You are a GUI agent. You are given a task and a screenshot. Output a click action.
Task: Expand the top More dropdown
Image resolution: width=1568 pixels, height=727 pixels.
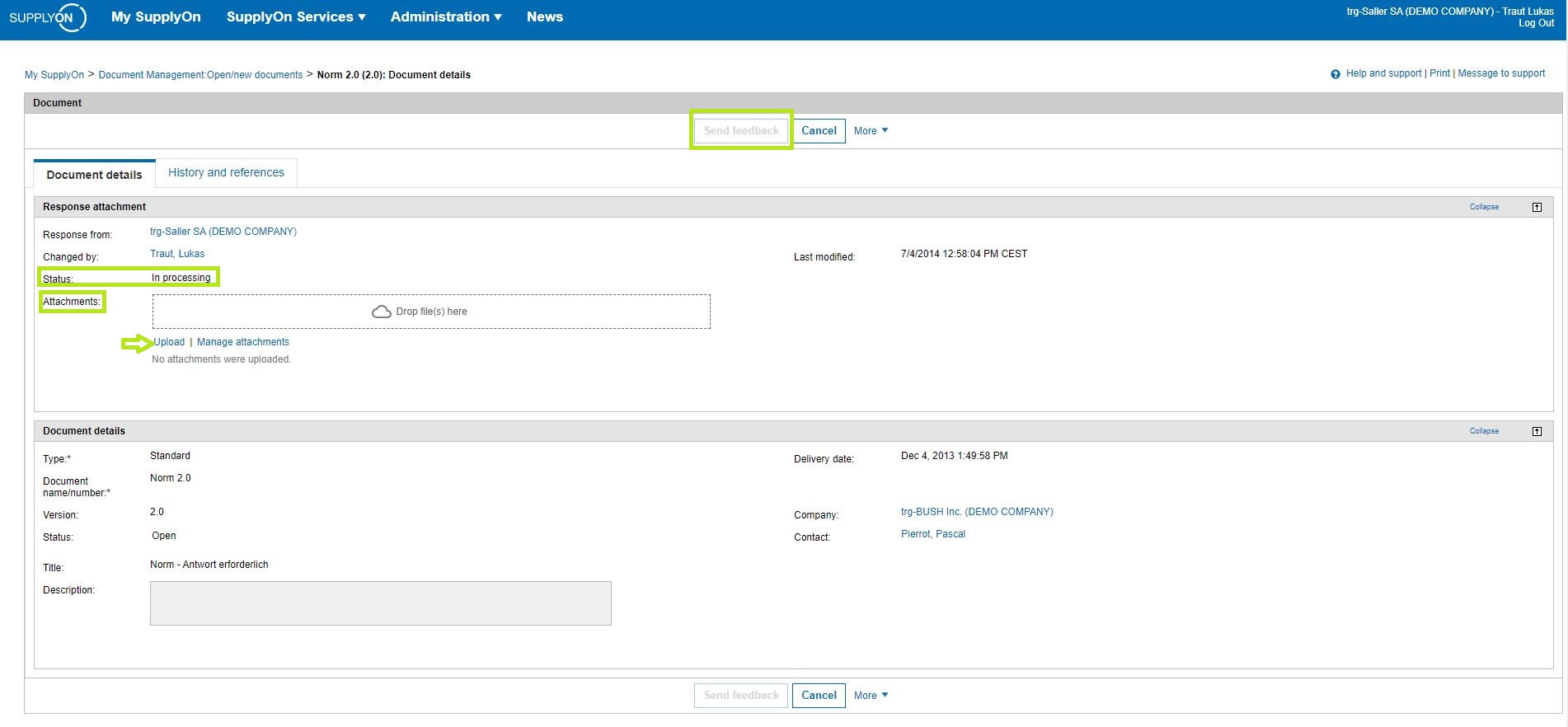coord(871,131)
